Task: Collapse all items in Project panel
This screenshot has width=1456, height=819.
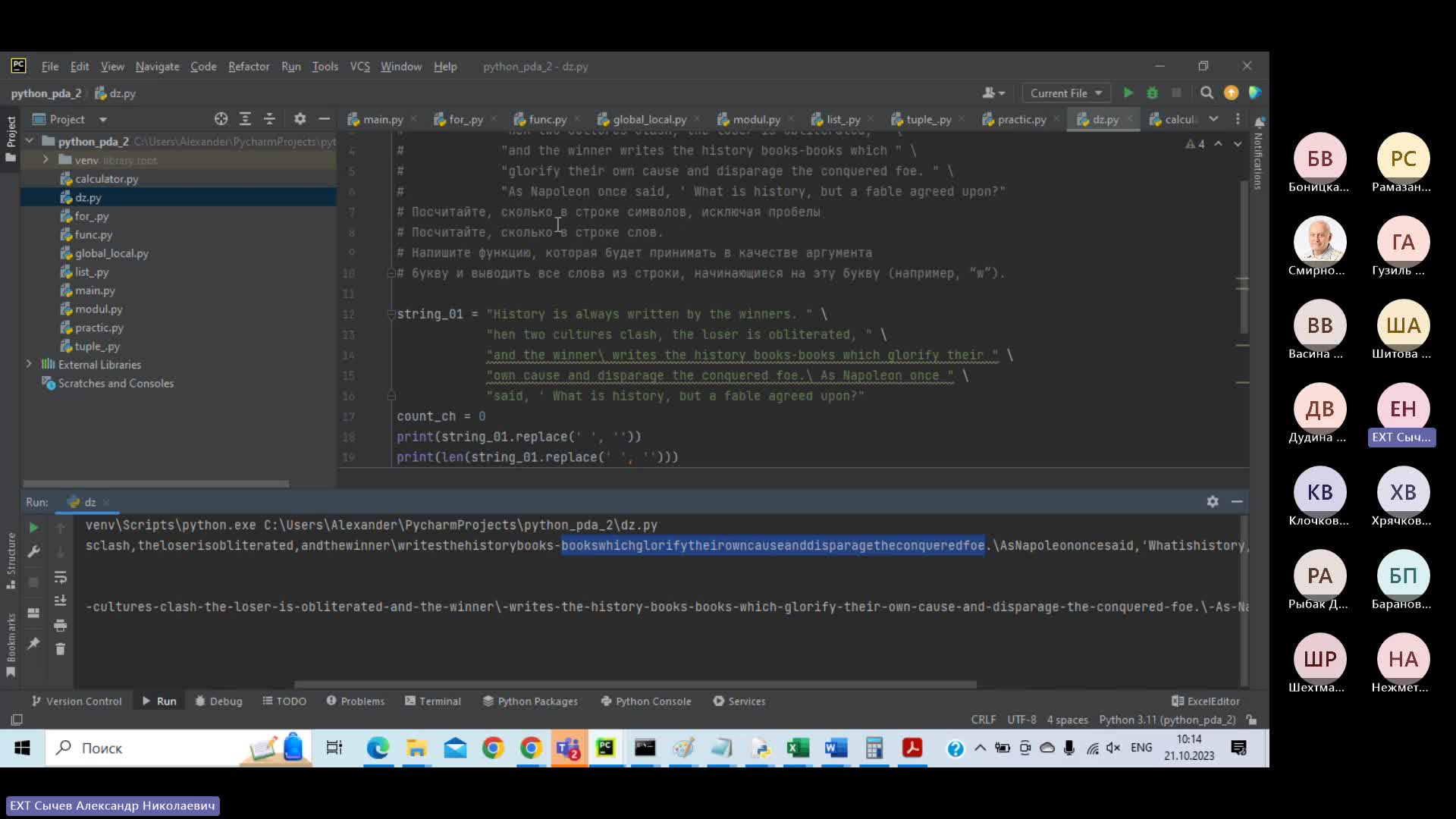Action: pos(269,119)
